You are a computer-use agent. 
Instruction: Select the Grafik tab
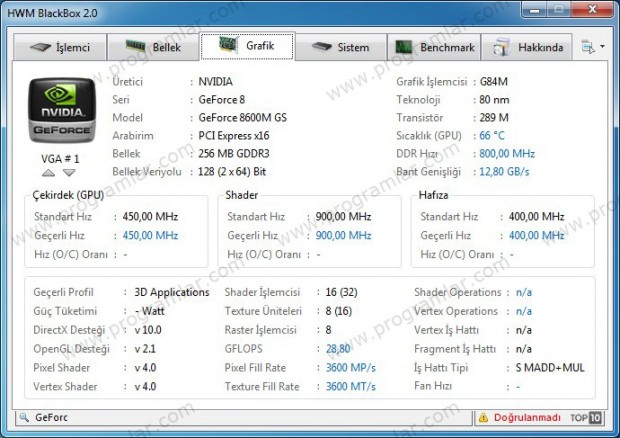tap(248, 46)
